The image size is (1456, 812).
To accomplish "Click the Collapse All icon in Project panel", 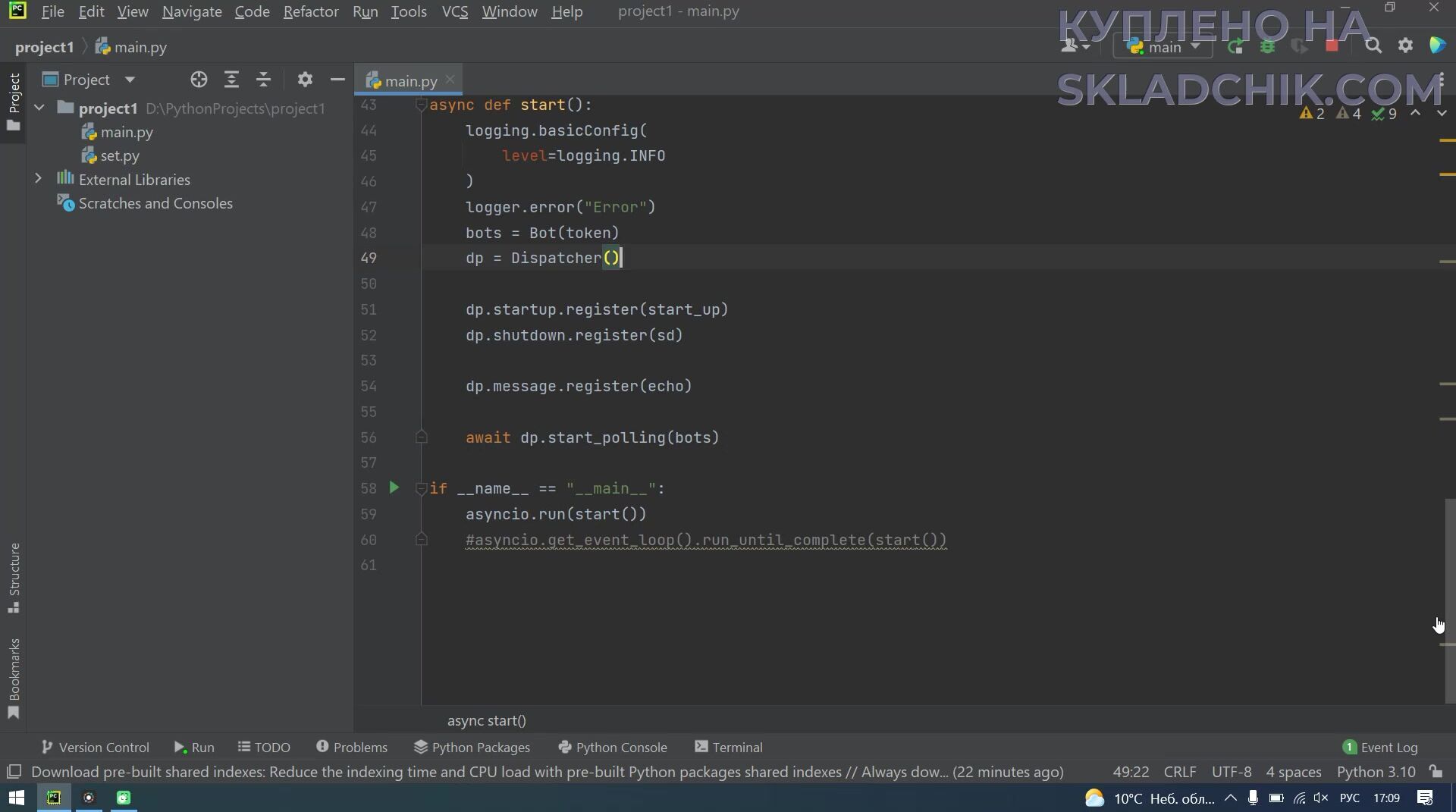I will tap(263, 80).
